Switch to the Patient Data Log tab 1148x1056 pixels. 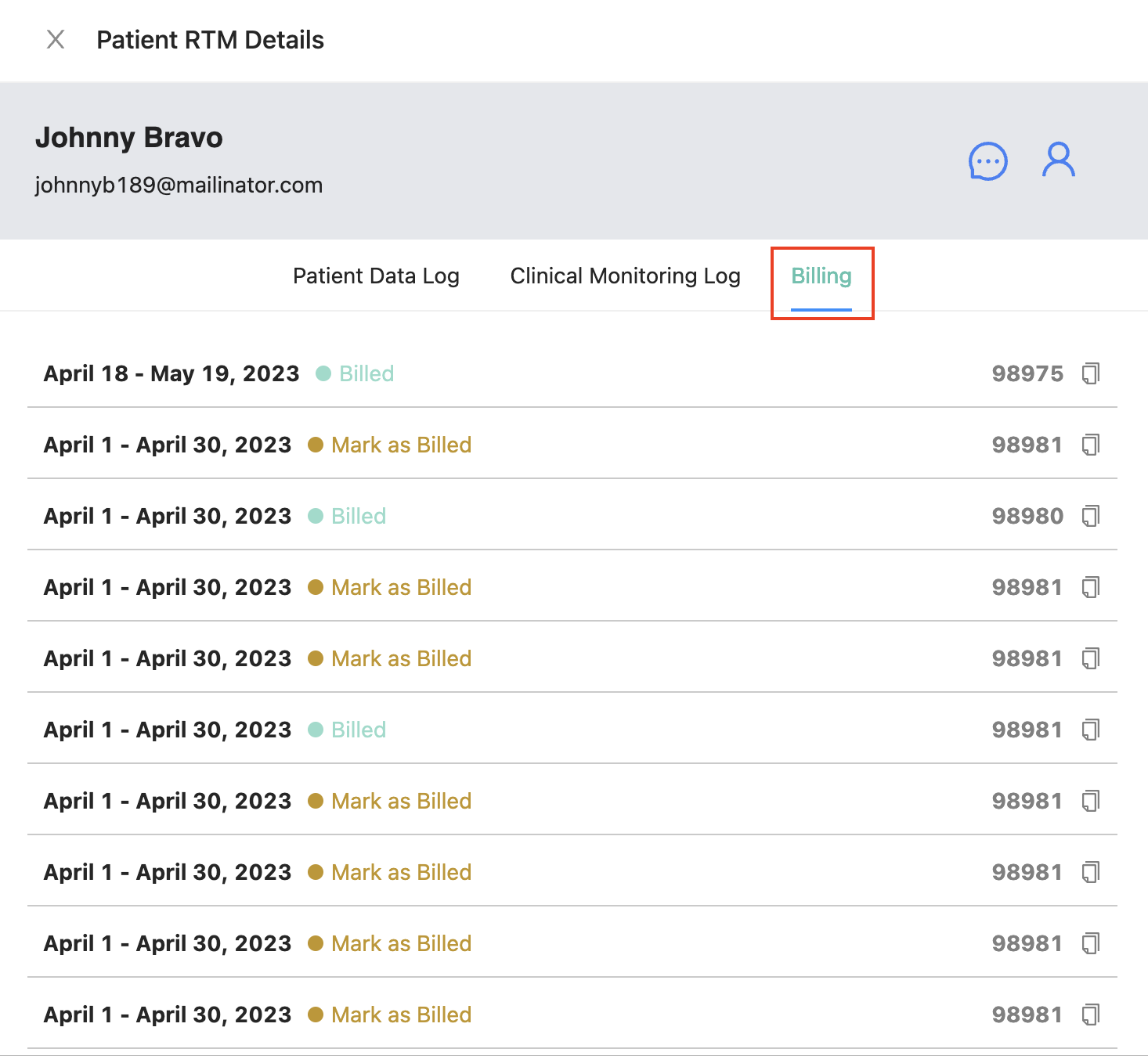point(376,276)
